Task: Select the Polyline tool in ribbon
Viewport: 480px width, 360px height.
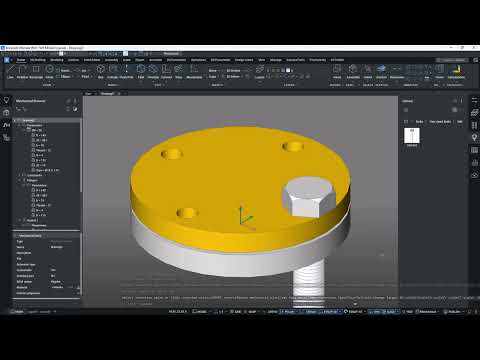Action: [22, 71]
